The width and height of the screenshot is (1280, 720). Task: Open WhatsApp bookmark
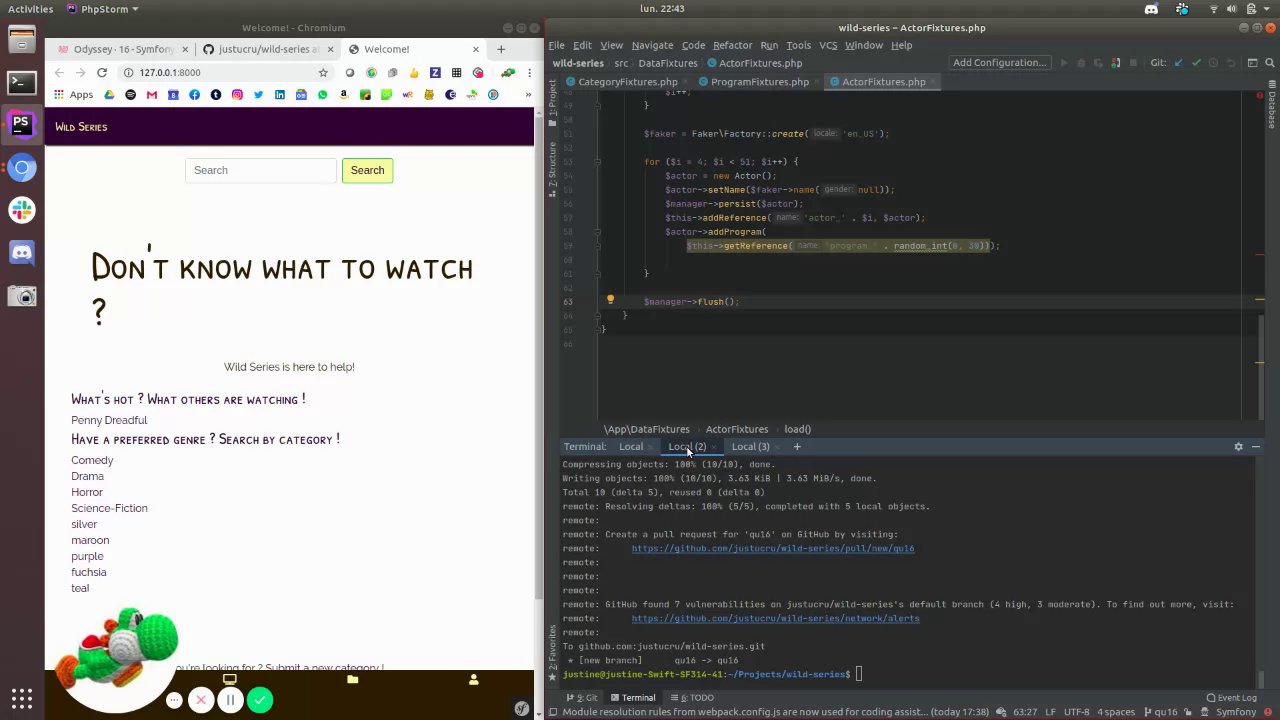(x=322, y=95)
